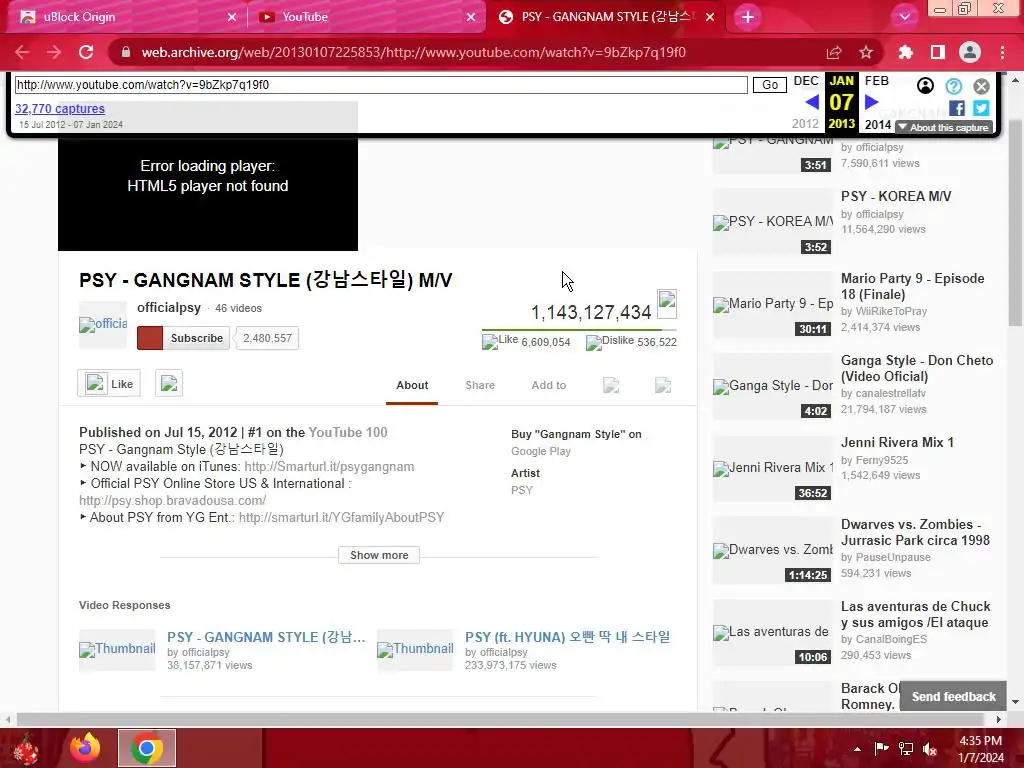The width and height of the screenshot is (1024, 768).
Task: Click the Like button under the video
Action: (x=109, y=383)
